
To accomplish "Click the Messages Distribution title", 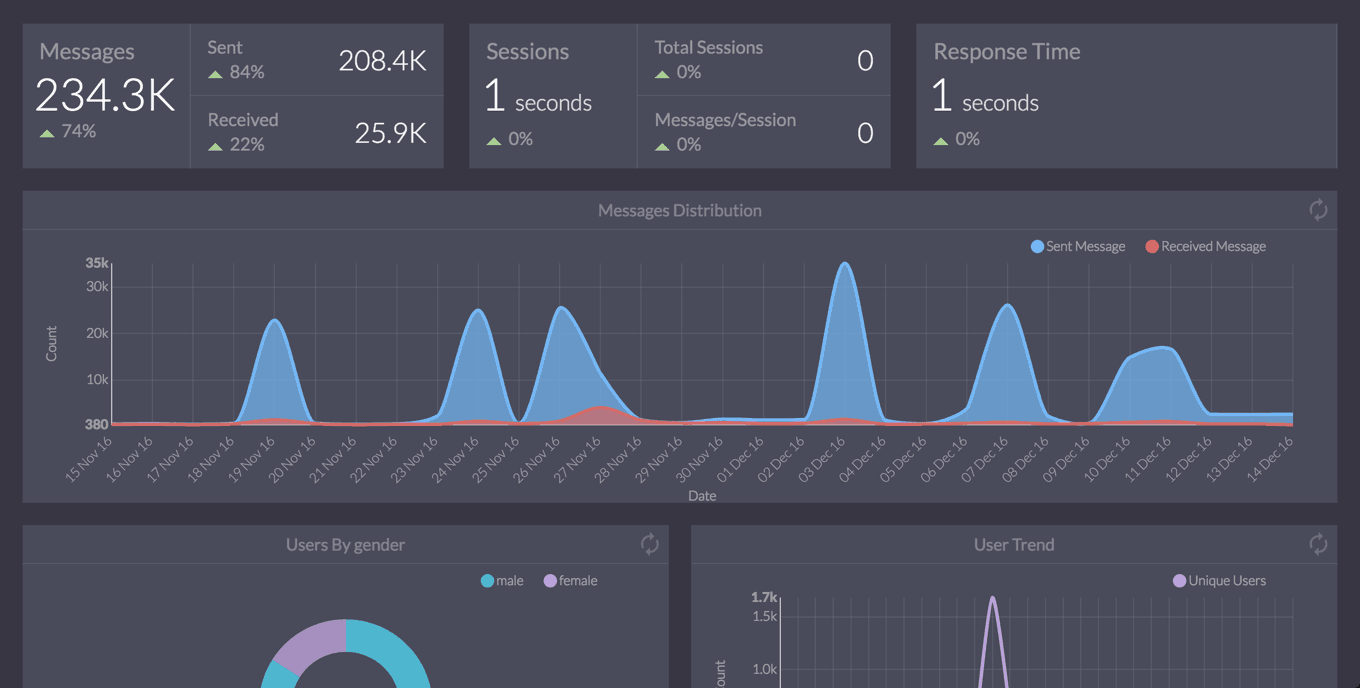I will [x=680, y=210].
